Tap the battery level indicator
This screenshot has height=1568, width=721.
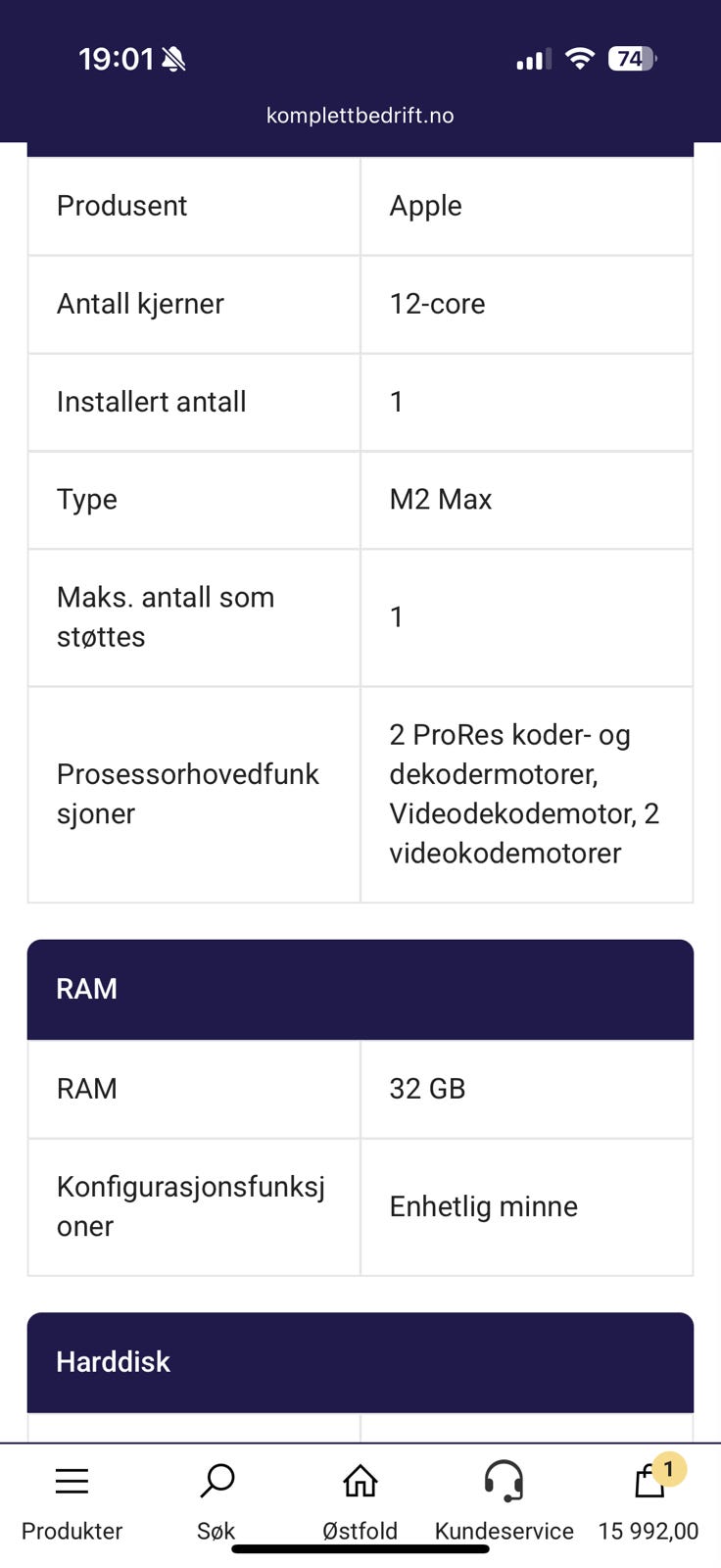(x=632, y=59)
